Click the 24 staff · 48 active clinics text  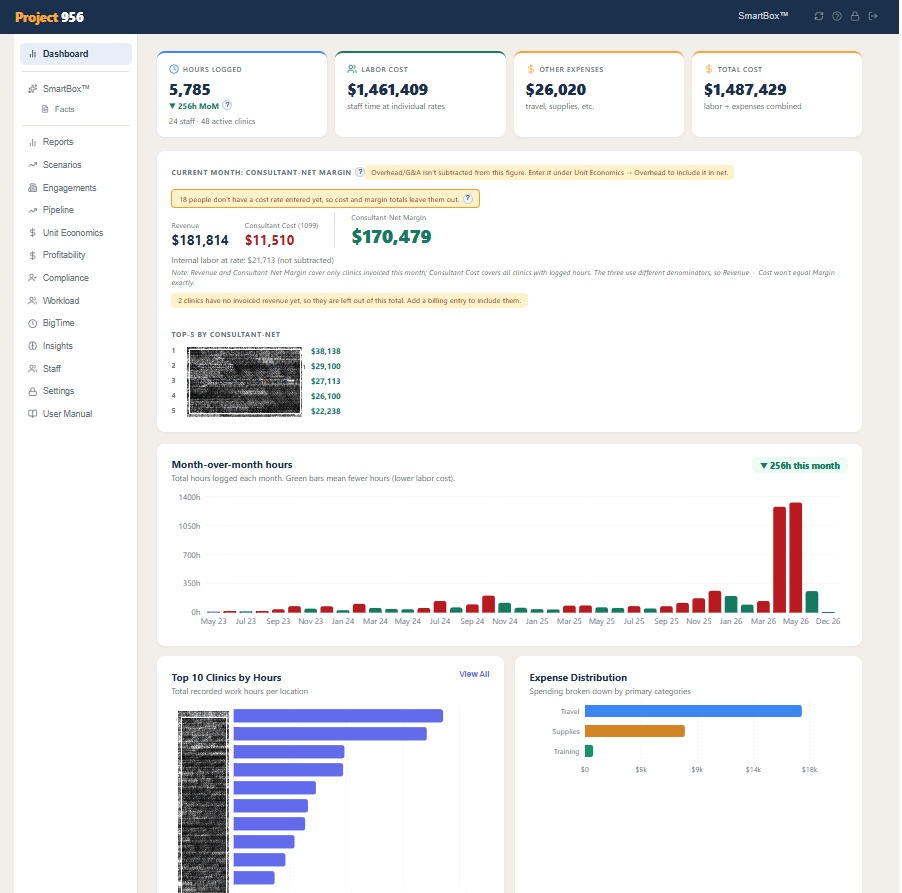(x=212, y=121)
